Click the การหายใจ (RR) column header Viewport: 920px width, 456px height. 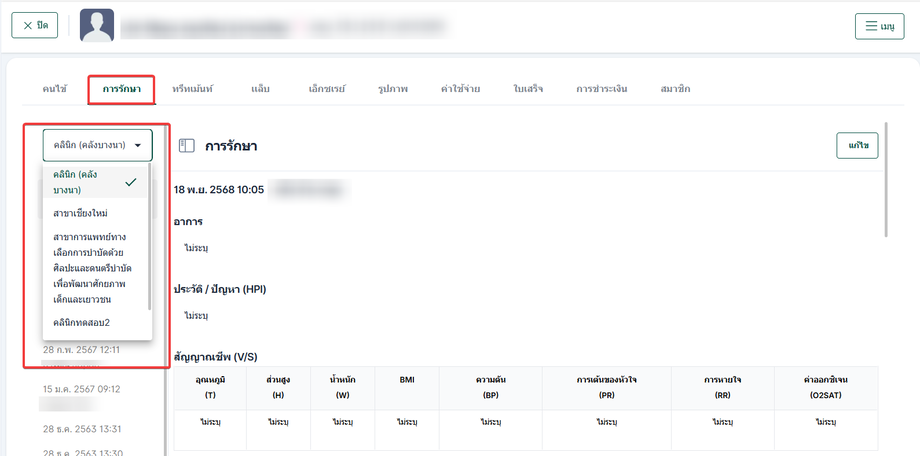point(723,388)
